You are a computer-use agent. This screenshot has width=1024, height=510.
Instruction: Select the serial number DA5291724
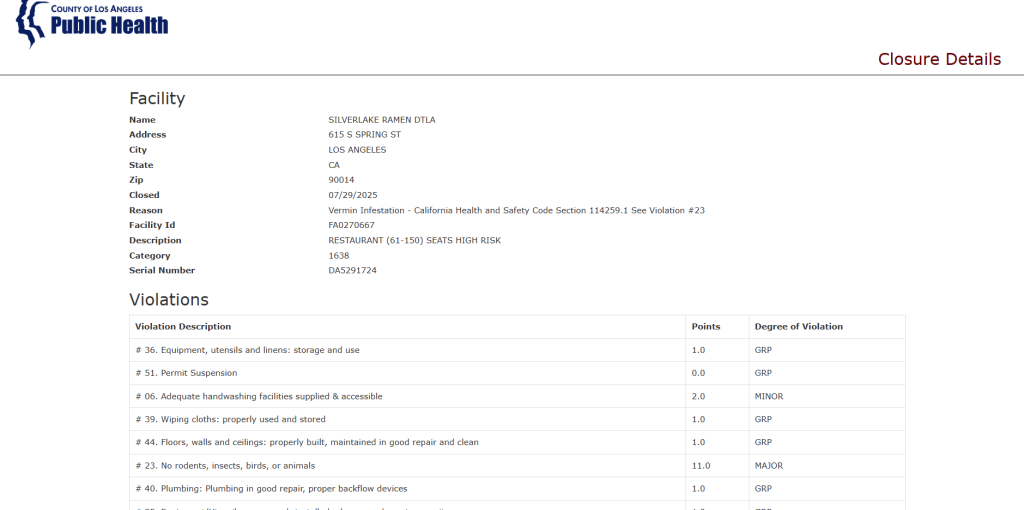pyautogui.click(x=353, y=270)
